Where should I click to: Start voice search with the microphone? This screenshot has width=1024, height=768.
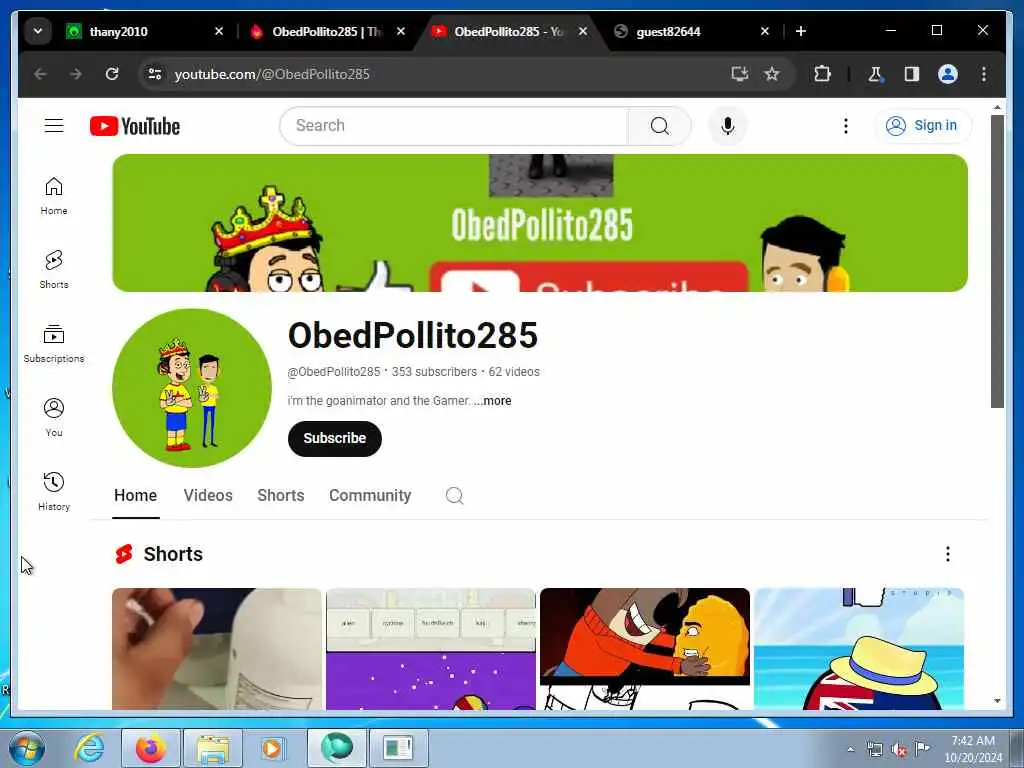tap(728, 125)
